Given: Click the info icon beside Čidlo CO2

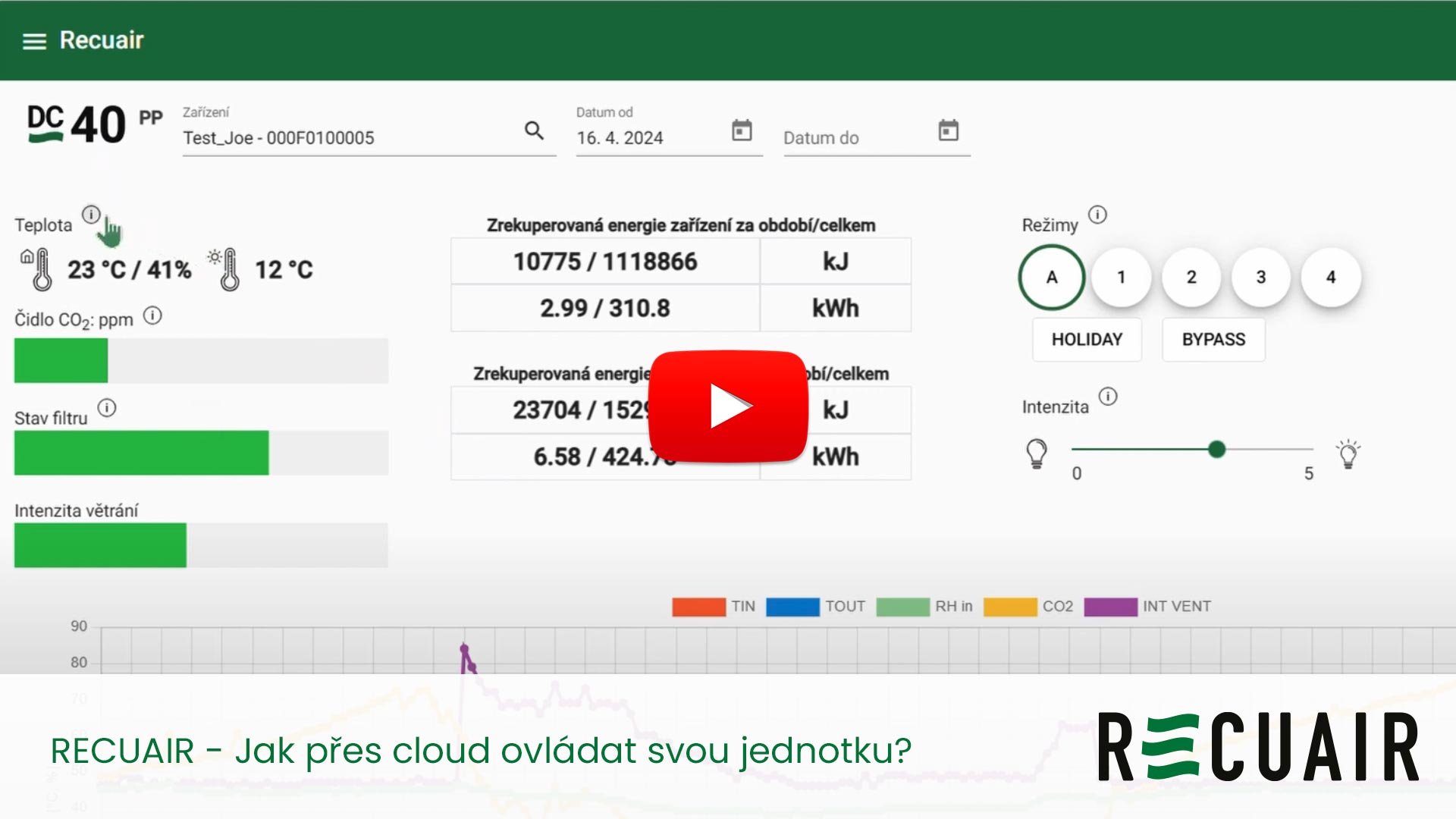Looking at the screenshot, I should point(154,317).
